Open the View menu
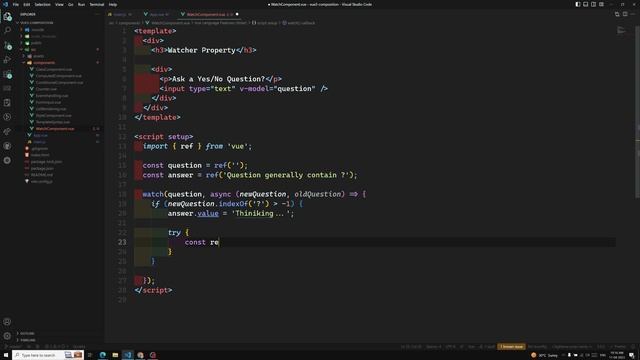Image resolution: width=640 pixels, height=360 pixels. (x=59, y=4)
